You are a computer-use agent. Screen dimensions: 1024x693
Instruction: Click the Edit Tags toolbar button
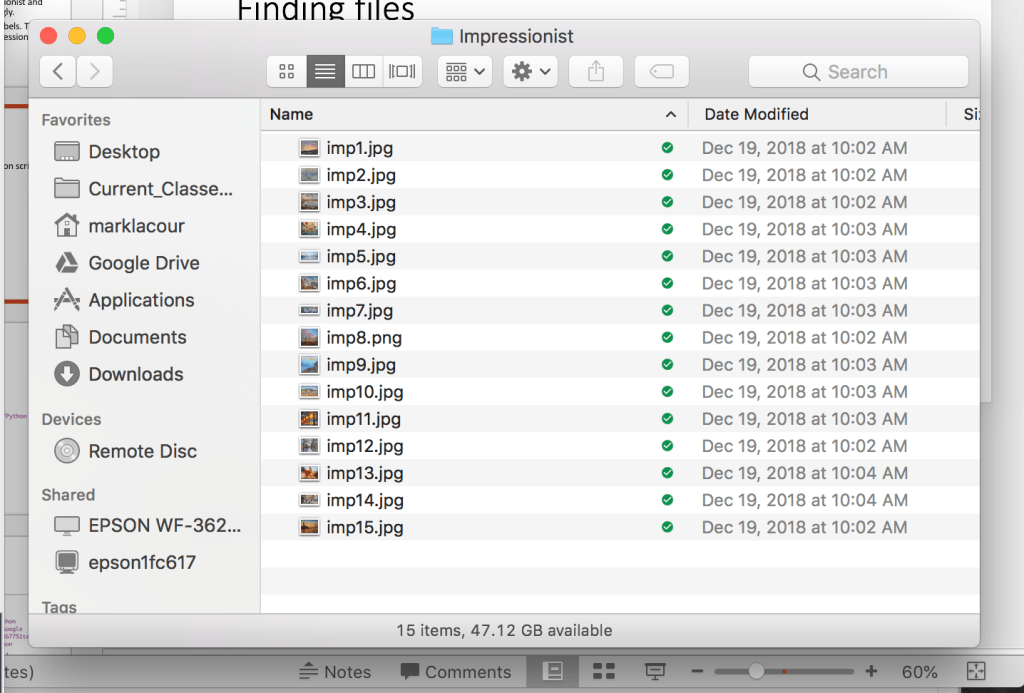661,72
